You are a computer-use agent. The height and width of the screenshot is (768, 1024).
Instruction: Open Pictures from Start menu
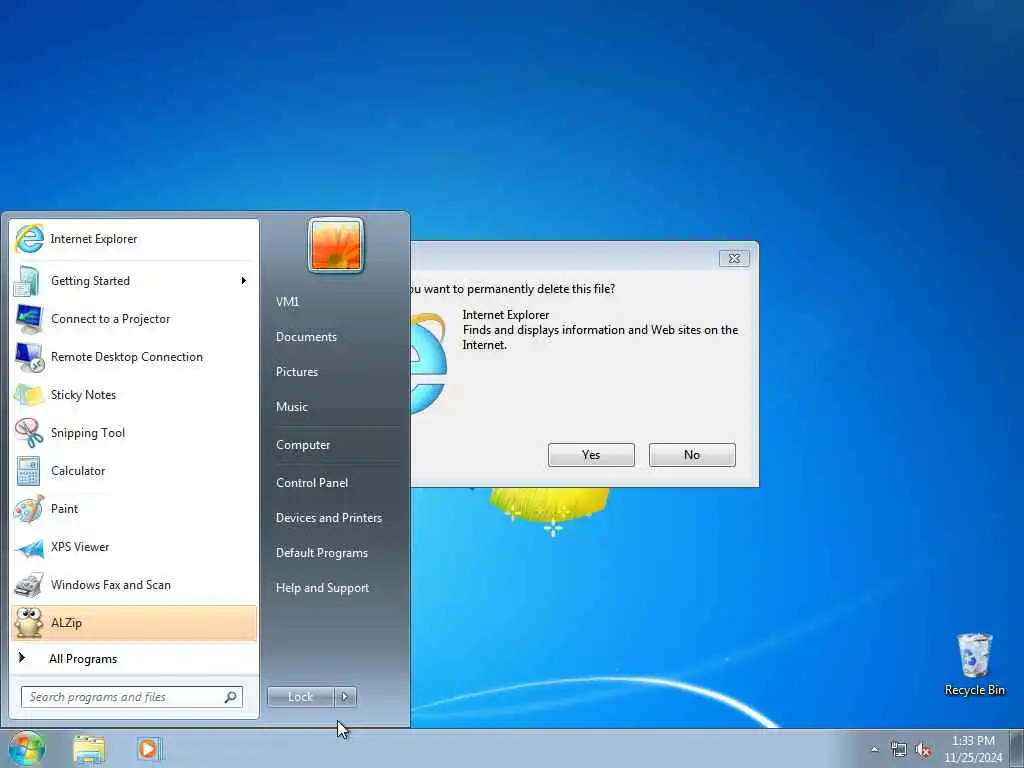(x=297, y=372)
